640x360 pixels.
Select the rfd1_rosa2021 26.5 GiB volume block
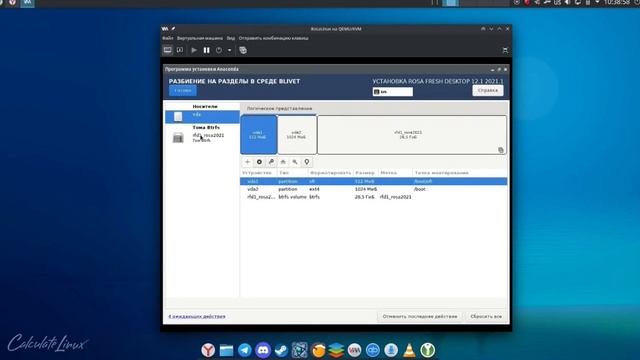[x=412, y=135]
